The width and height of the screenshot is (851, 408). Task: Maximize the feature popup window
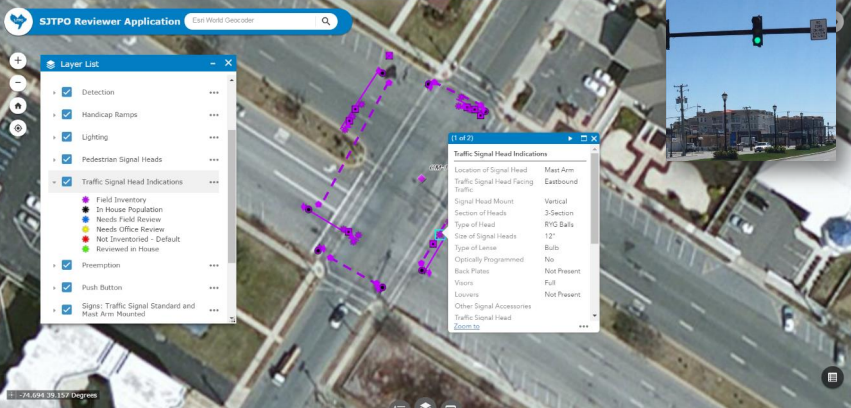point(584,138)
